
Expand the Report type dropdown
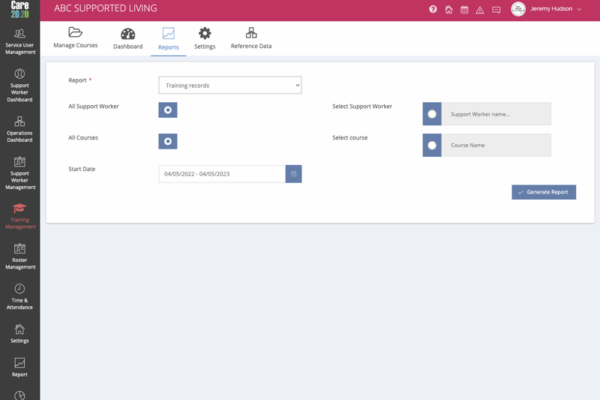230,86
